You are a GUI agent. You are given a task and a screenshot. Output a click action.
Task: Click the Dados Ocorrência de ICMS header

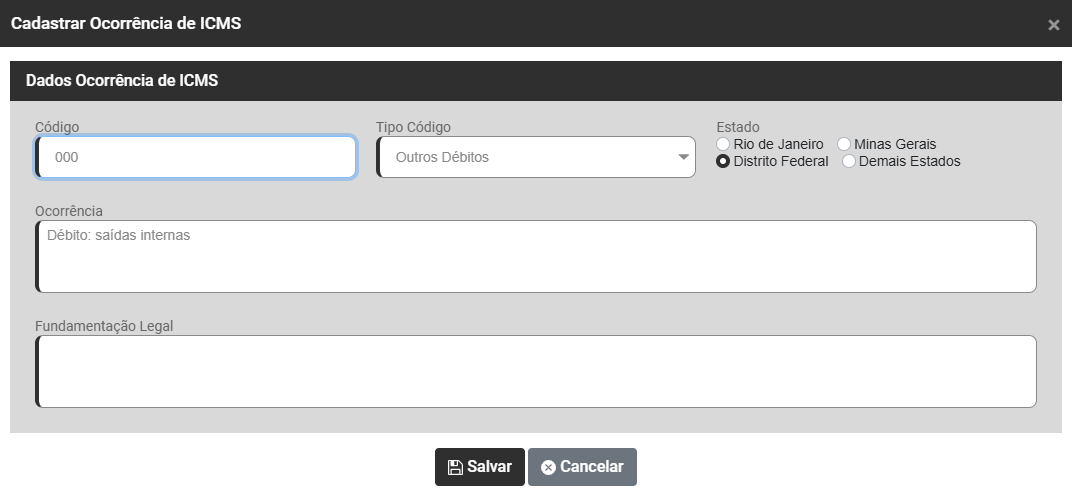(x=122, y=81)
